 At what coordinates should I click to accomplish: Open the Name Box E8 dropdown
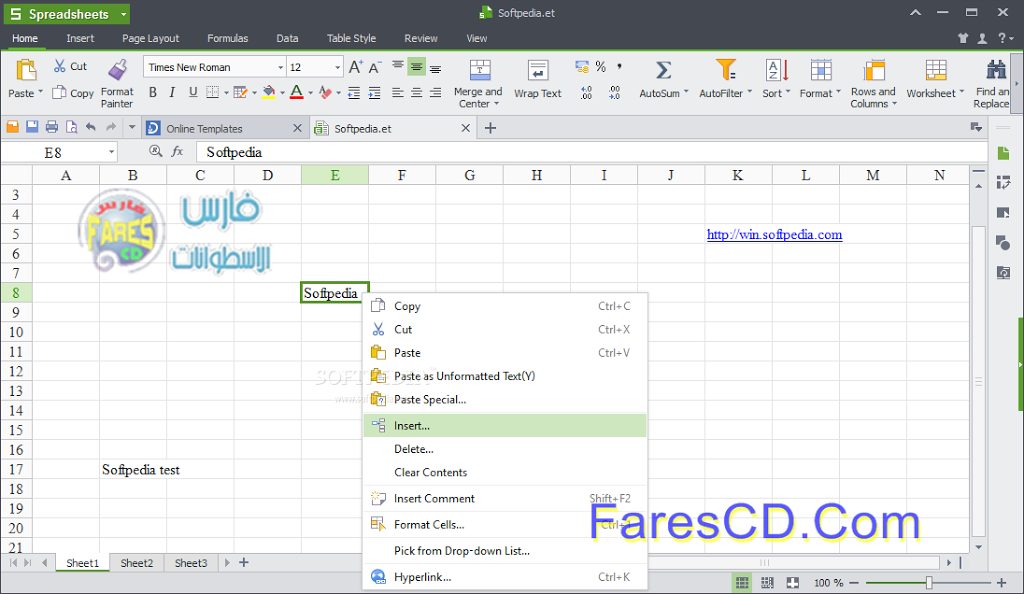pyautogui.click(x=112, y=152)
